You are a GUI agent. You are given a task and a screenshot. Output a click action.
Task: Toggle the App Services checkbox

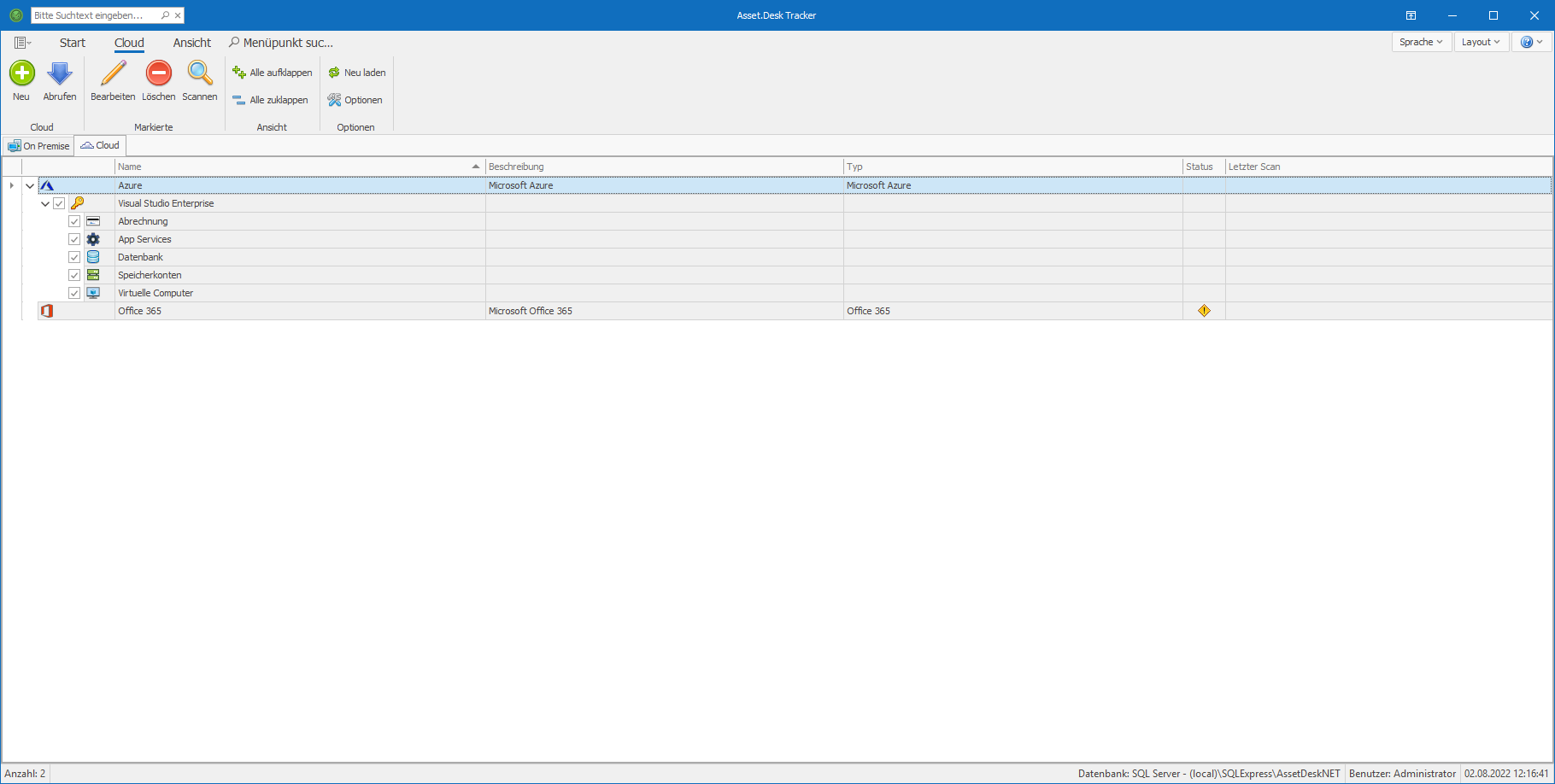coord(74,239)
